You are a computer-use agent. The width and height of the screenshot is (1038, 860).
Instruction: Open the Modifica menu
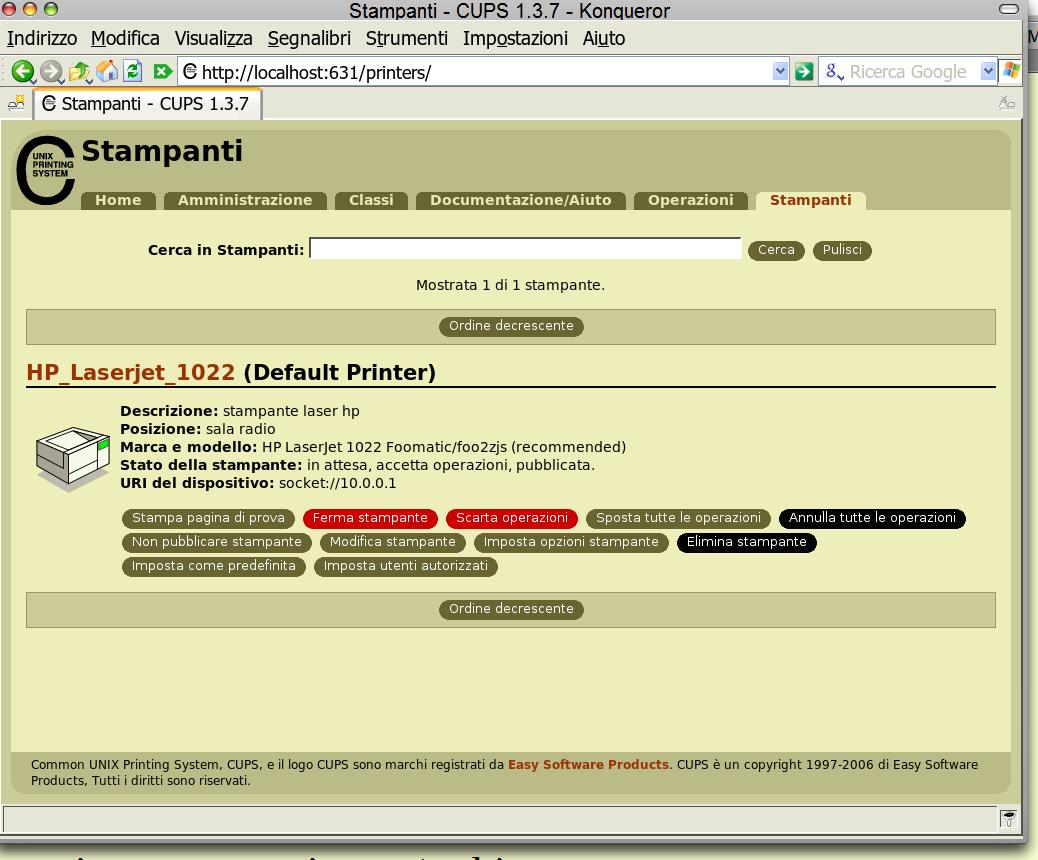[125, 38]
